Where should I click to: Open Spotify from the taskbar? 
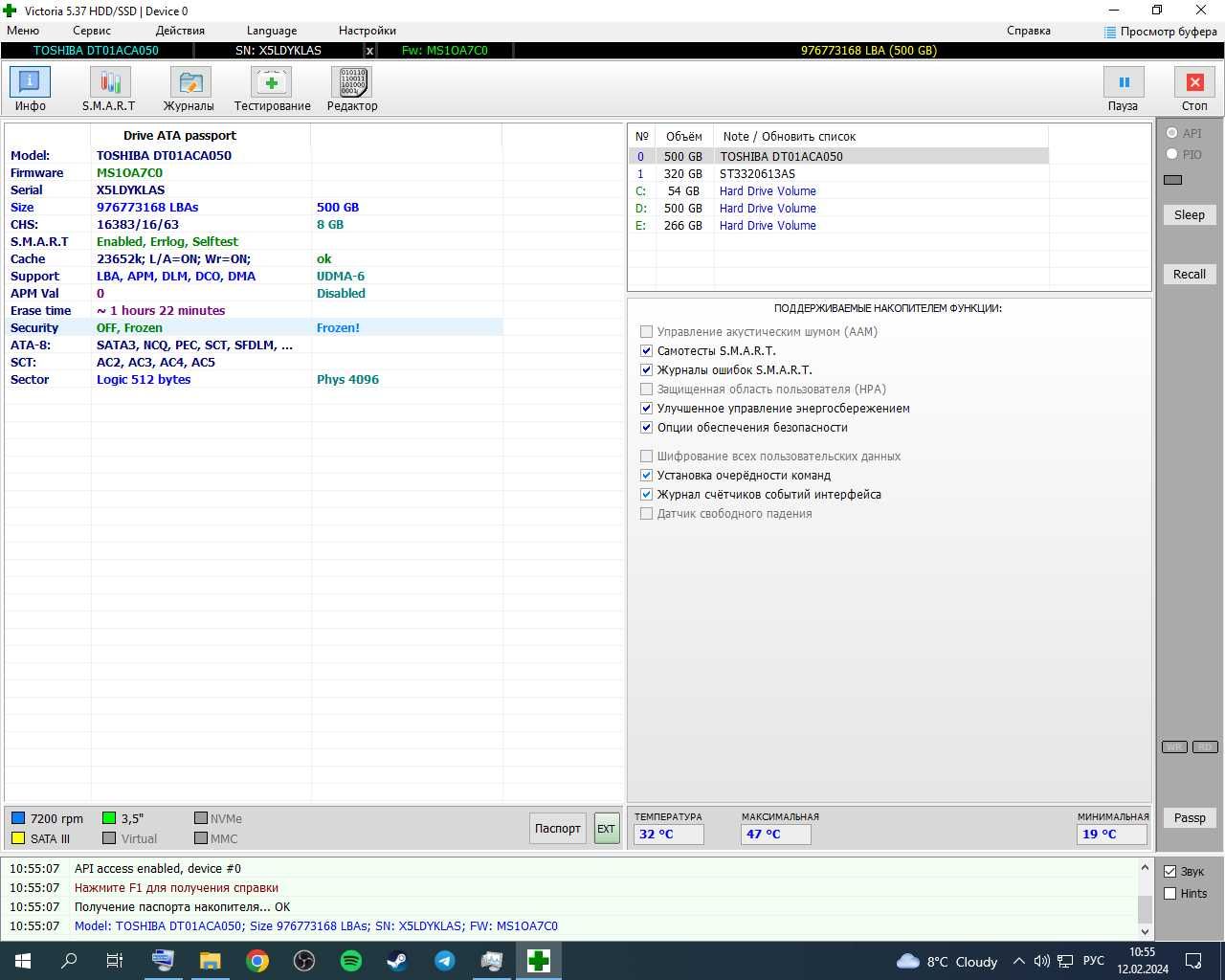(350, 961)
